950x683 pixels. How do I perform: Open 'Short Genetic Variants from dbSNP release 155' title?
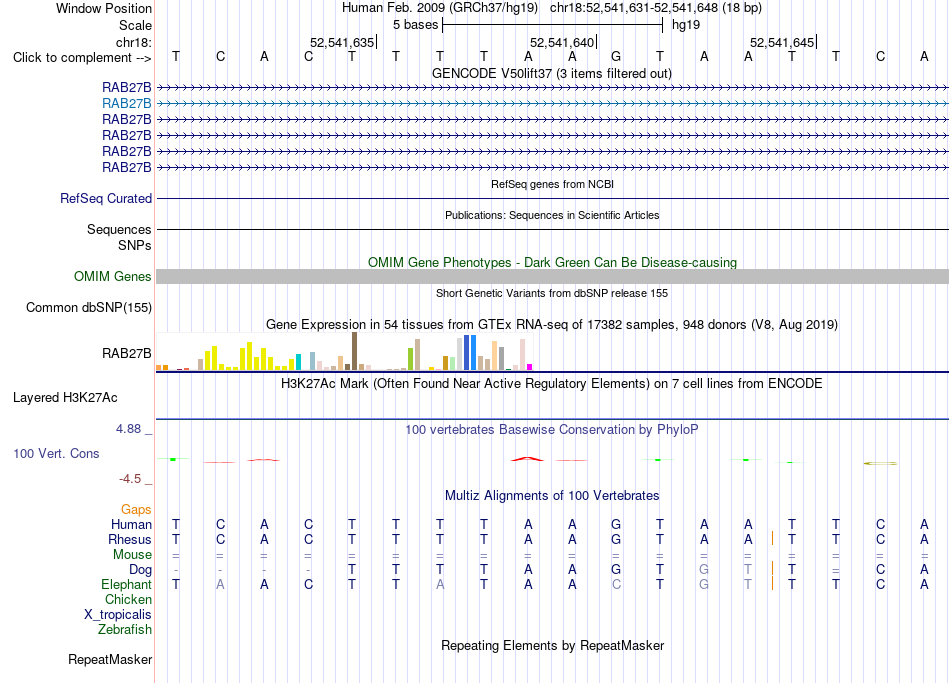pos(552,293)
